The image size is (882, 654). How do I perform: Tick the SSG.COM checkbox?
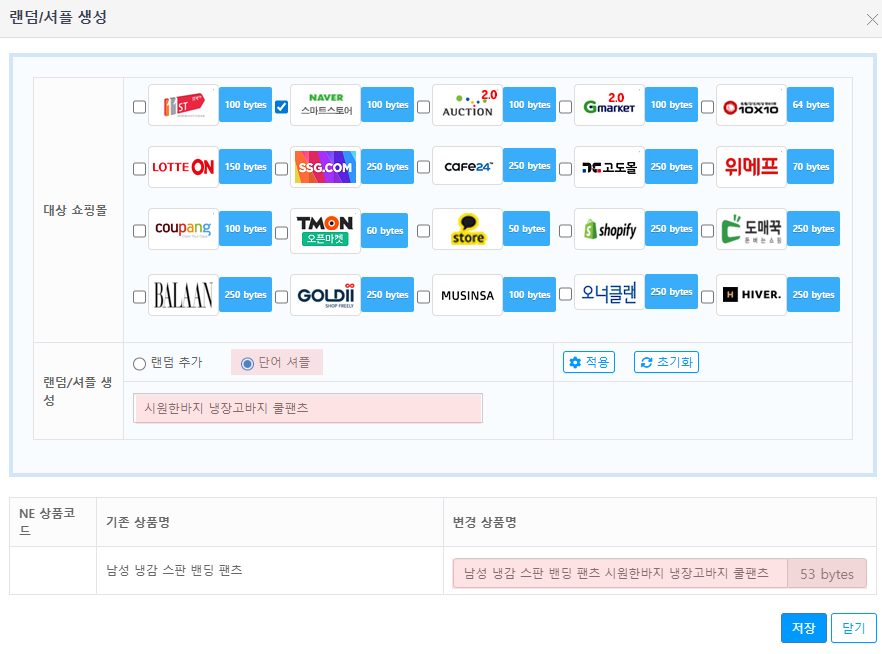282,169
